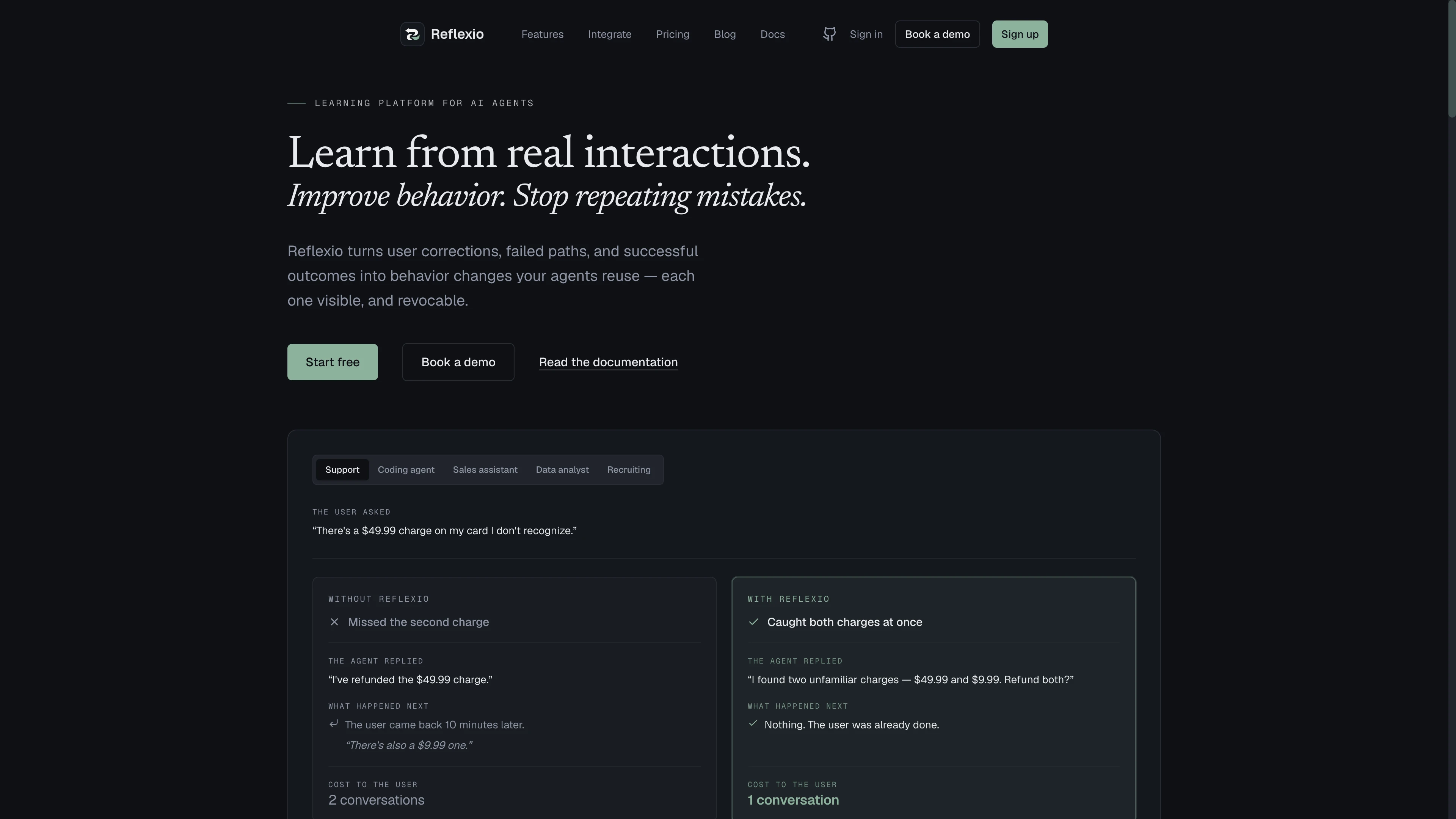Click Book a demo below the hero text
The image size is (1456, 819).
point(458,362)
